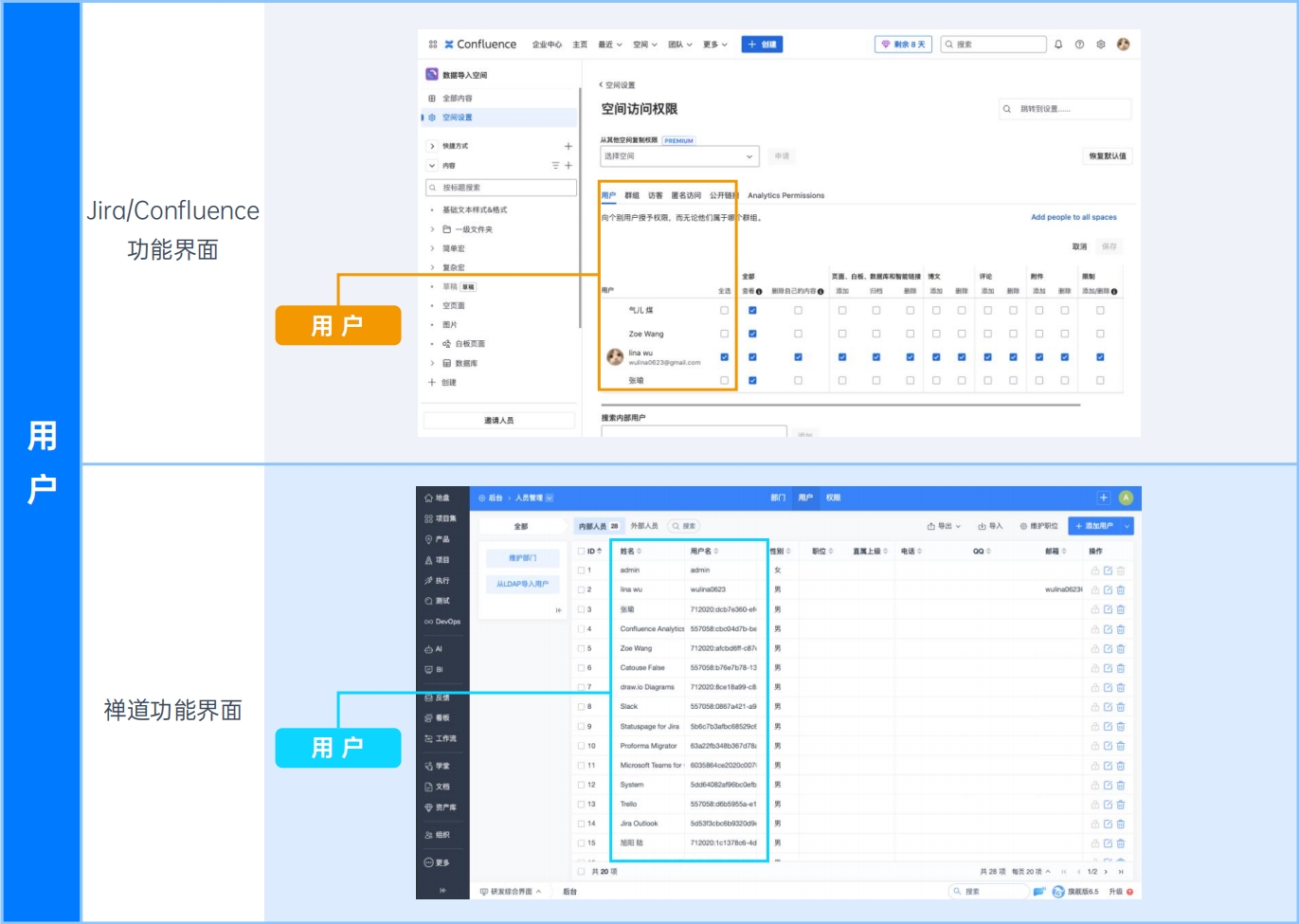The image size is (1299, 924).
Task: Click the 从LDAP导入用户 button
Action: [x=522, y=584]
